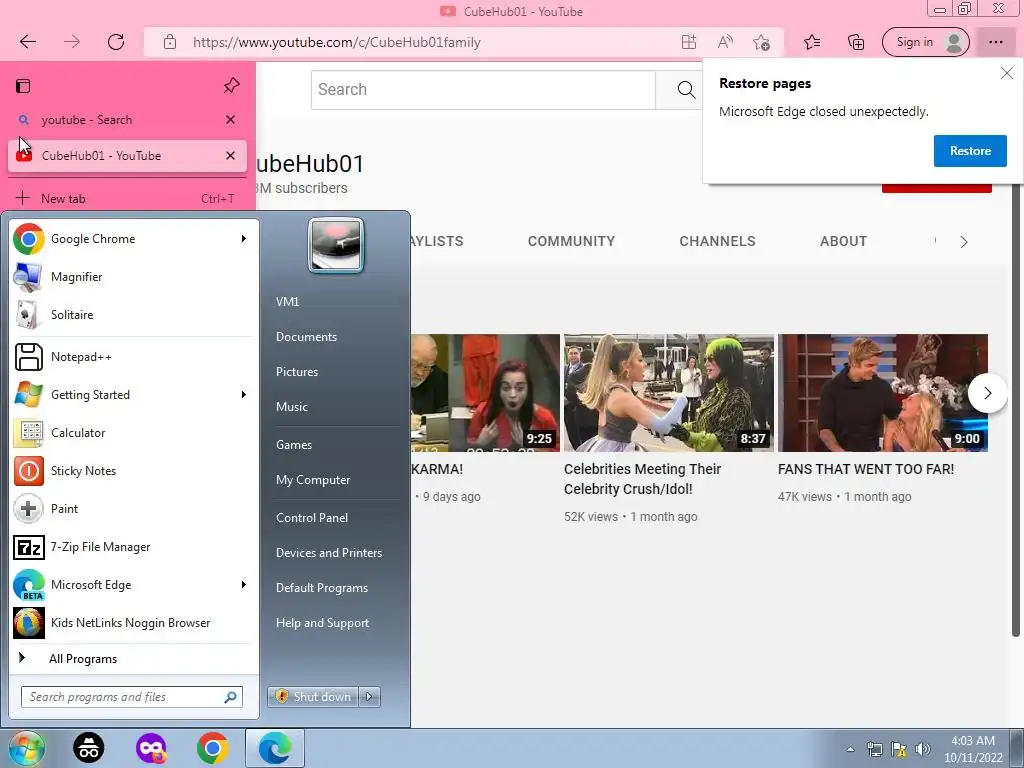The image size is (1024, 768).
Task: Show hidden system tray icons
Action: [x=850, y=749]
